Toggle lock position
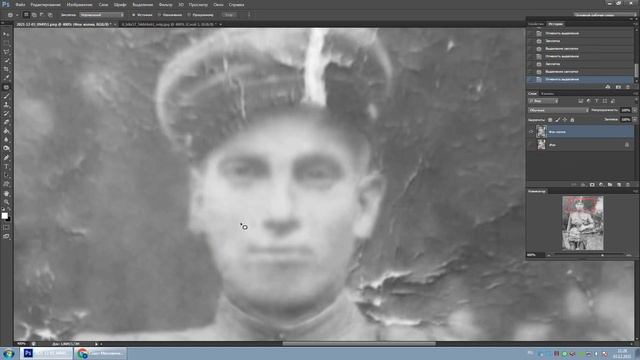 (x=564, y=120)
